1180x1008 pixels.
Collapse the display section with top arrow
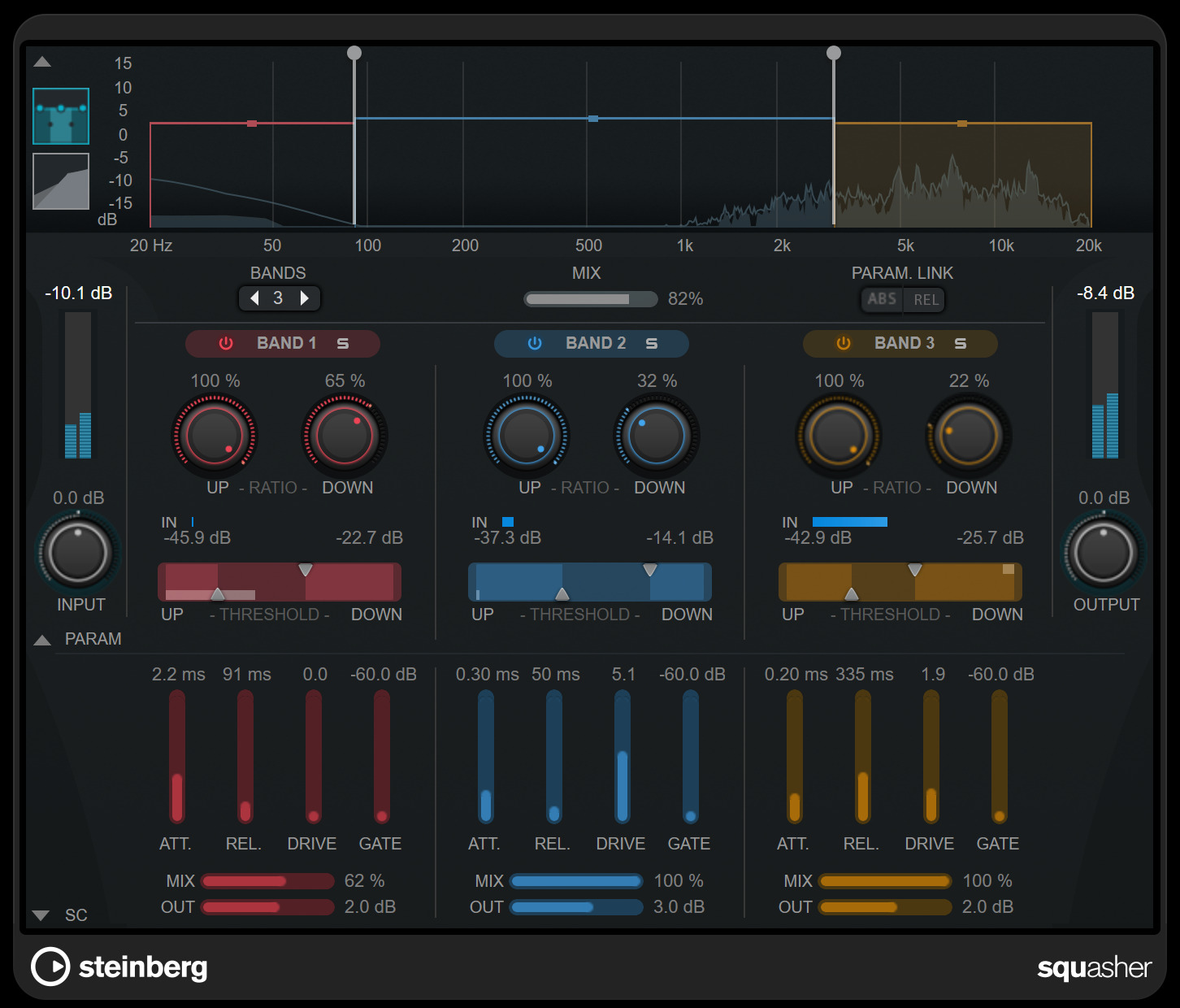[42, 62]
